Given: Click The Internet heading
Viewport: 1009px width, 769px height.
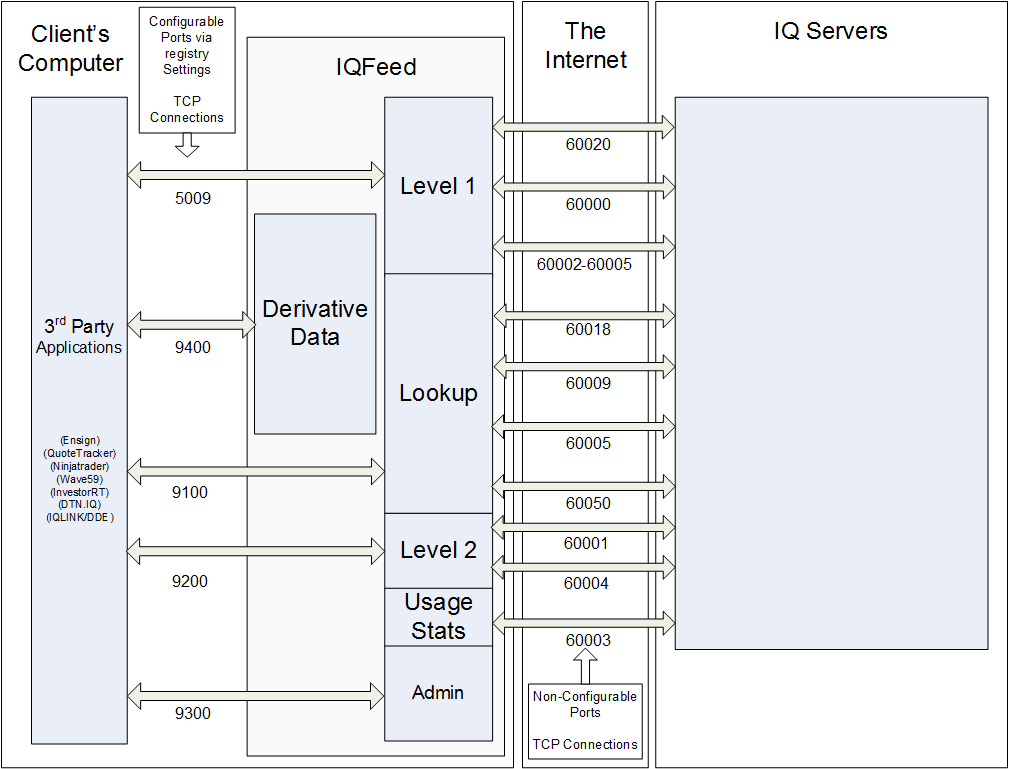Looking at the screenshot, I should pyautogui.click(x=586, y=45).
